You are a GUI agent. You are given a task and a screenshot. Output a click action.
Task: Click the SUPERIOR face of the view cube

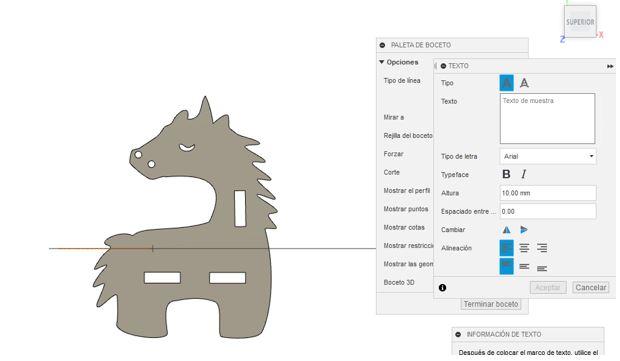580,22
